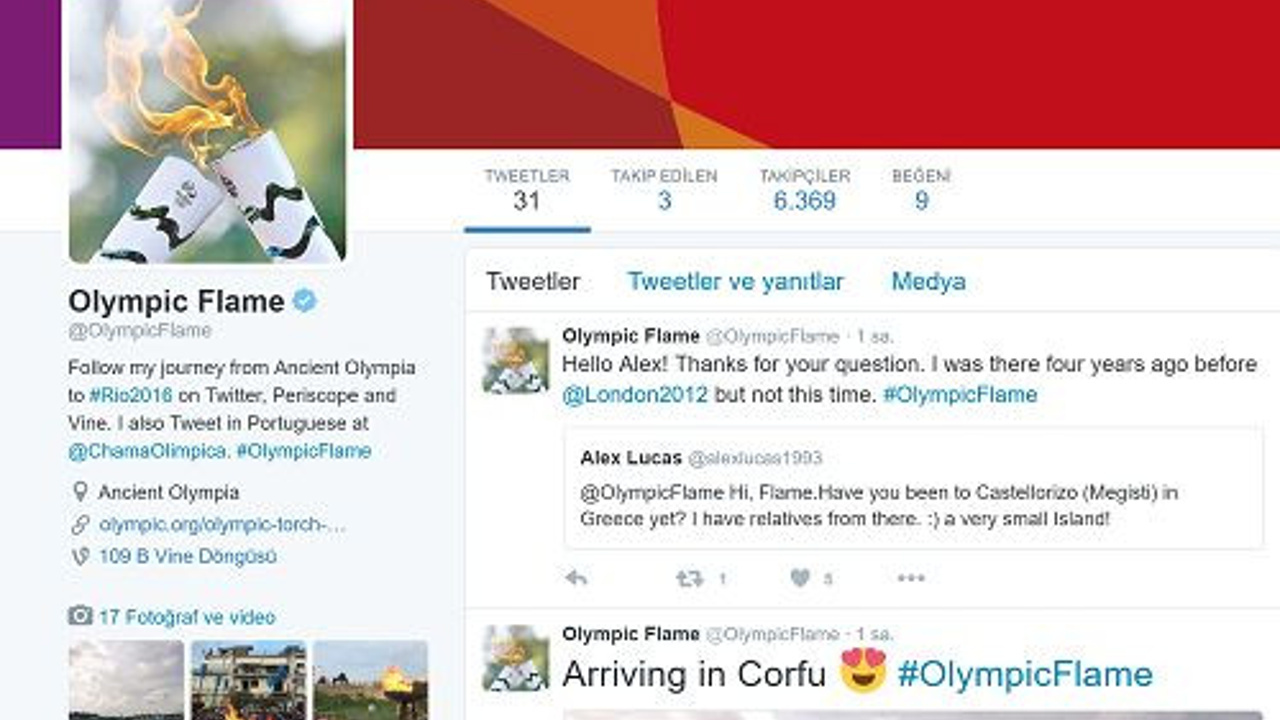Open the quoted Alex Lucas tweet
The width and height of the screenshot is (1280, 720).
[x=914, y=488]
